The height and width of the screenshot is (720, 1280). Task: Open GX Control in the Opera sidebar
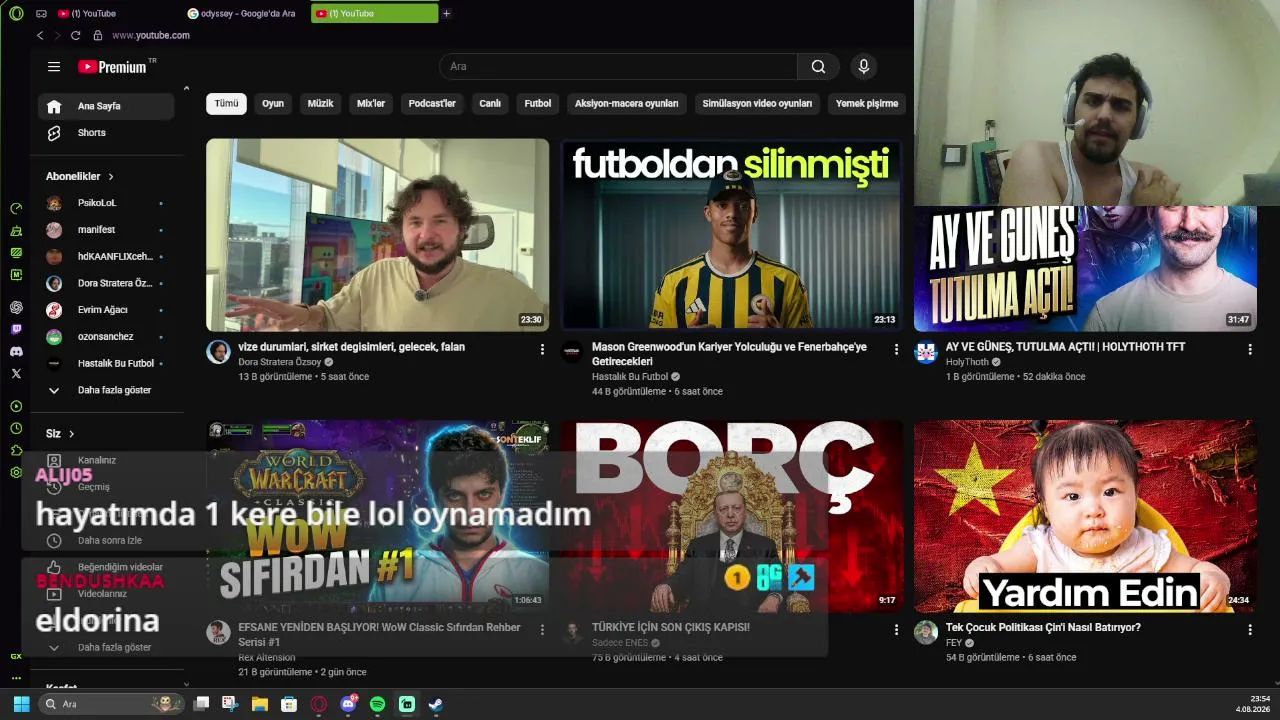coord(16,208)
